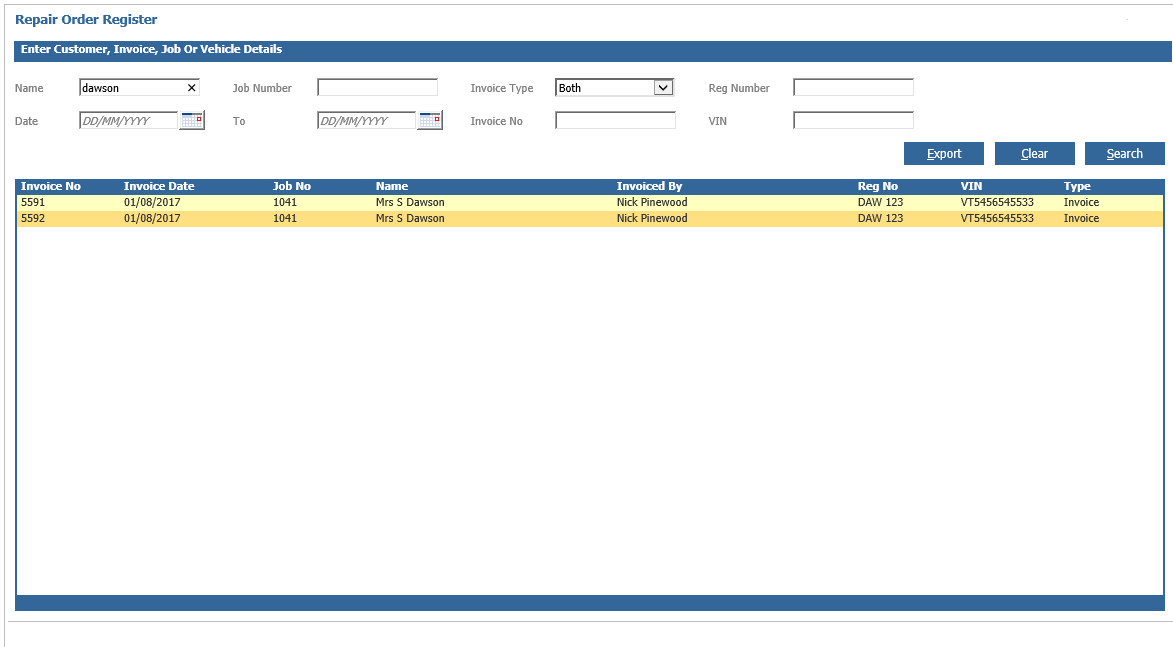Viewport: 1173px width, 647px height.
Task: Click the Search button
Action: (1124, 153)
